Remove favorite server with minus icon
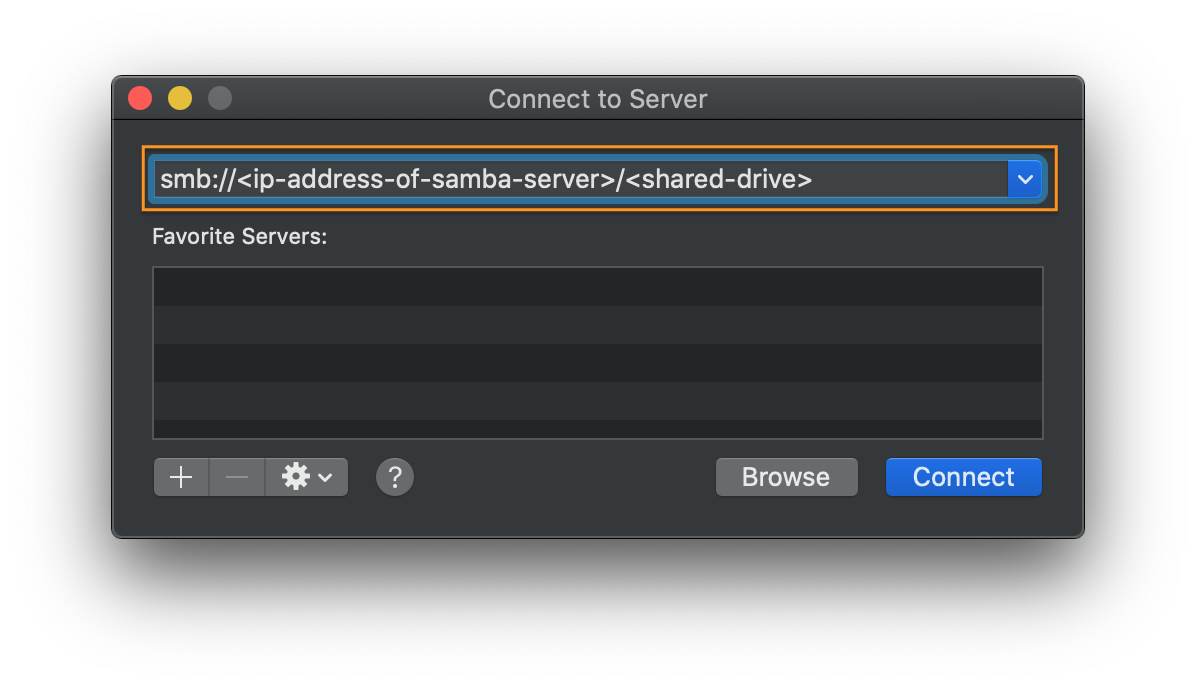1196x686 pixels. [237, 477]
